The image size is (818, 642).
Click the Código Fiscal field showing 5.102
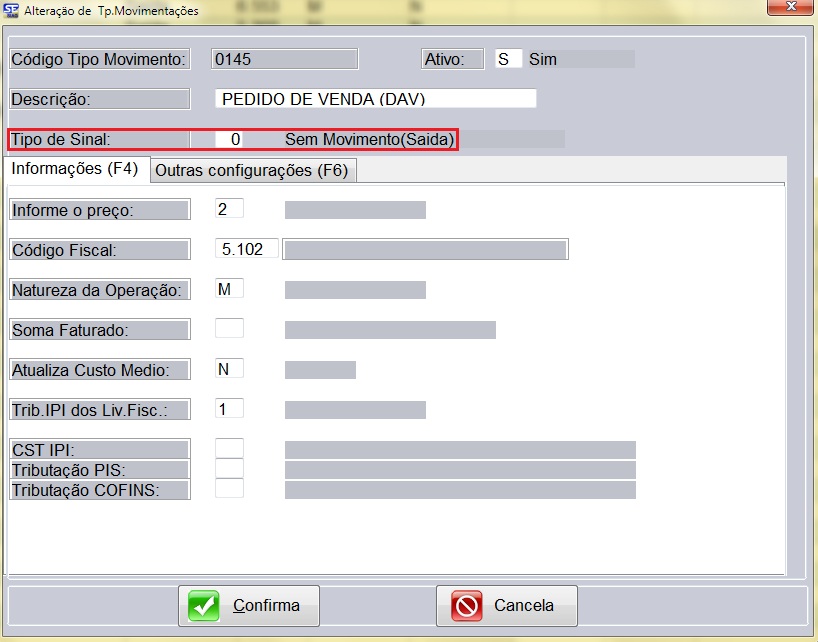click(x=246, y=249)
